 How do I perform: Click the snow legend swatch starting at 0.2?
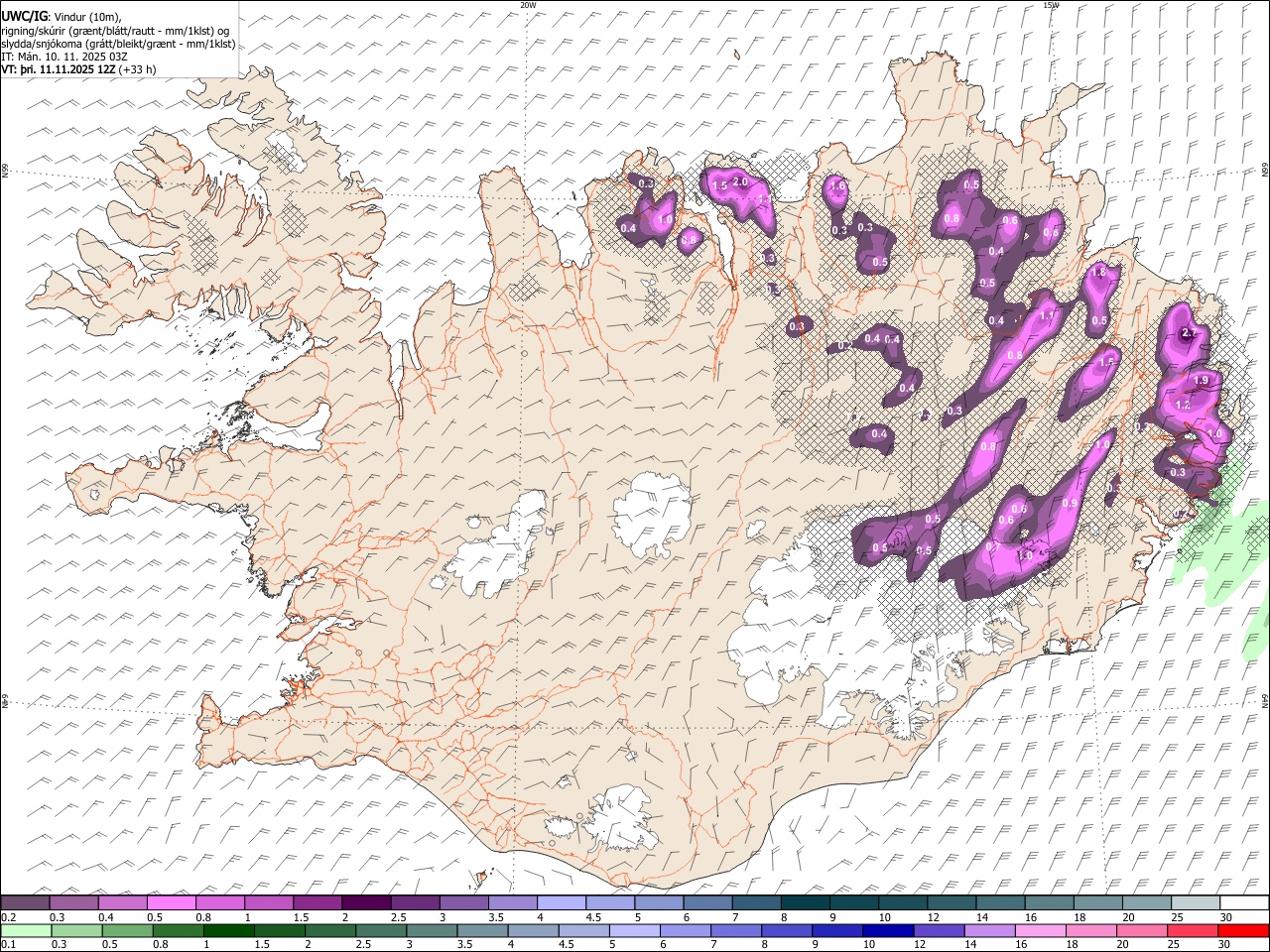[25, 902]
